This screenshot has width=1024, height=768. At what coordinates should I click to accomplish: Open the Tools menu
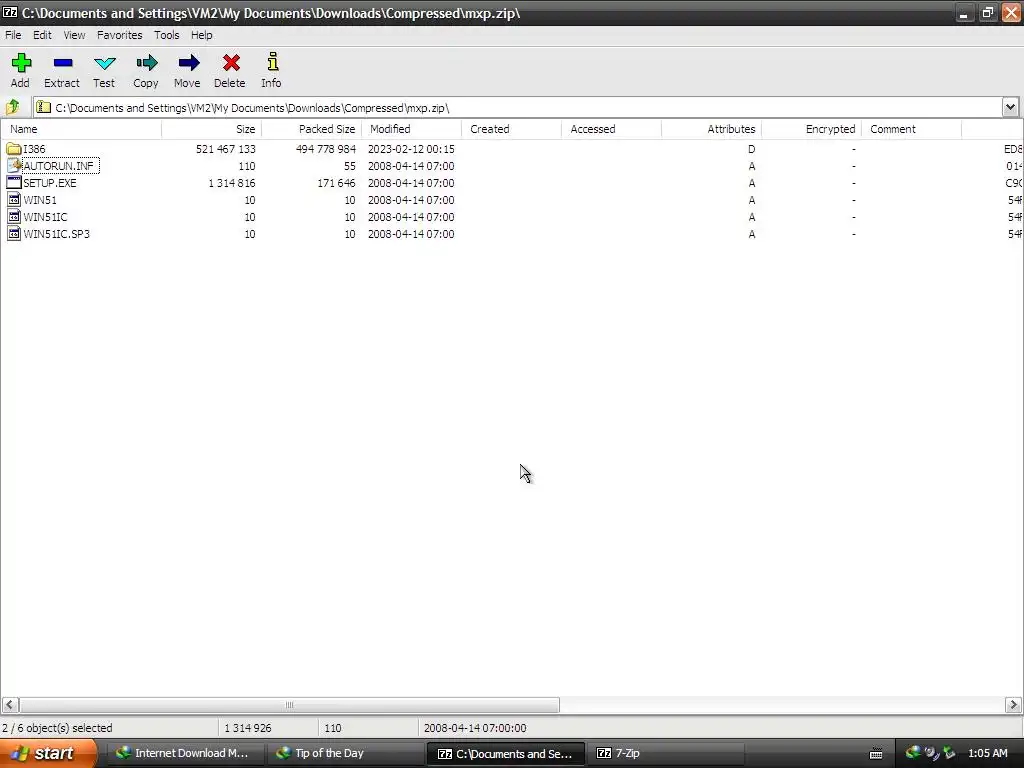pyautogui.click(x=167, y=35)
